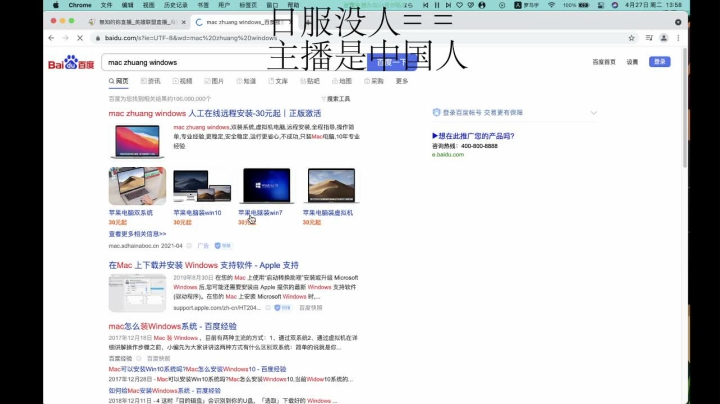Open 百度快照 for Apple support result
Viewport: 720px width, 404px height.
(x=311, y=308)
